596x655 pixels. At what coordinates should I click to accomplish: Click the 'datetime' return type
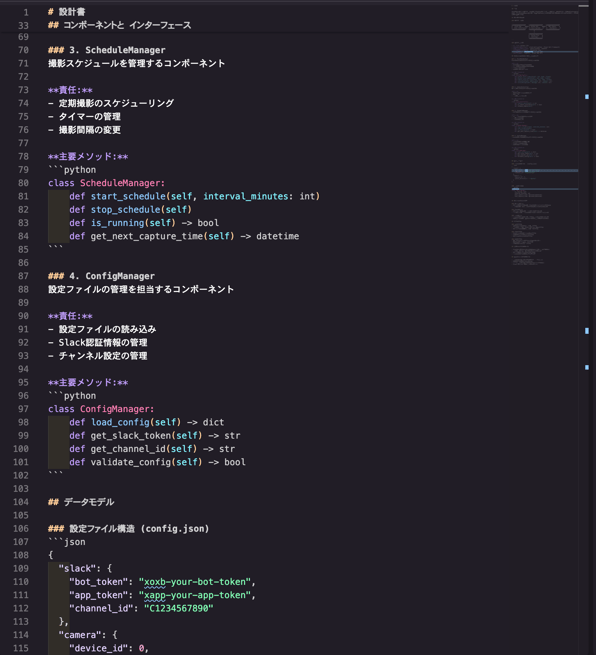[278, 236]
